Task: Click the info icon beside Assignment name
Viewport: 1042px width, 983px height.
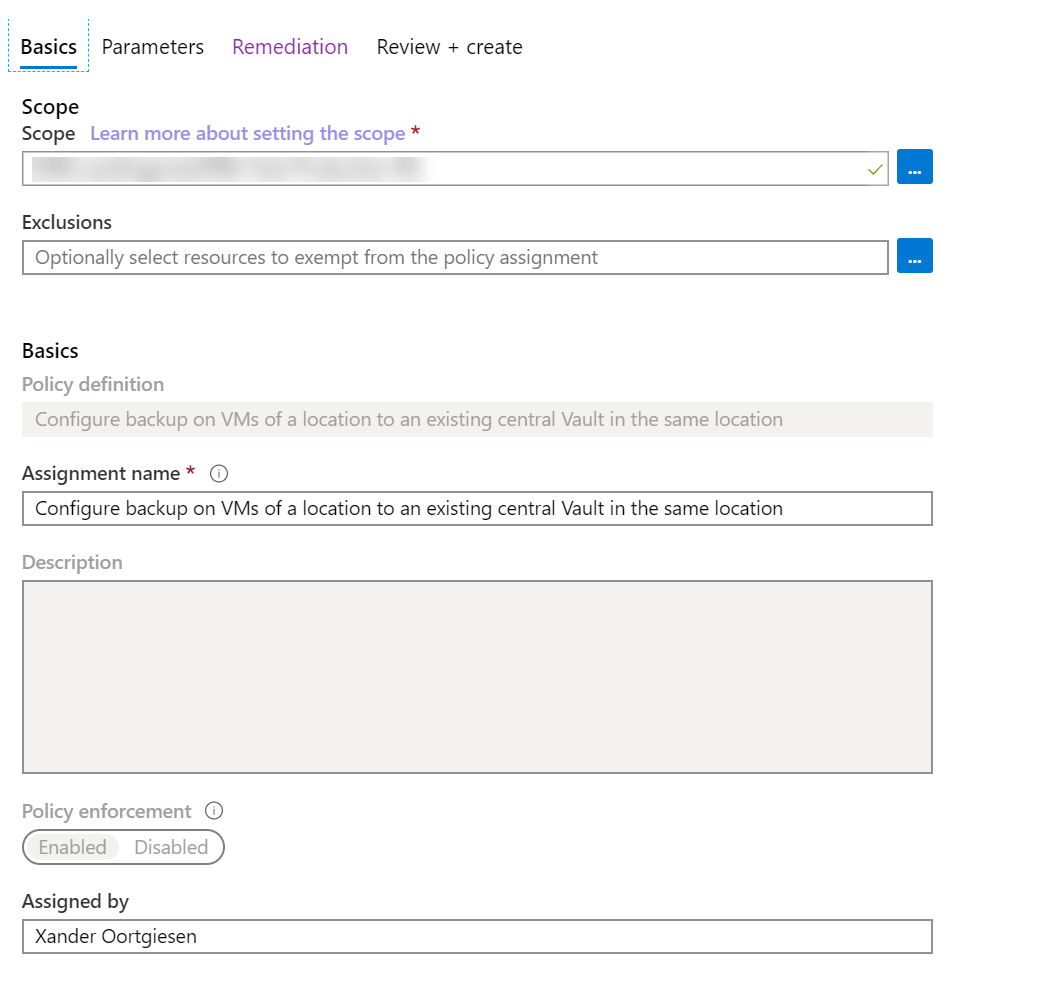Action: coord(219,473)
